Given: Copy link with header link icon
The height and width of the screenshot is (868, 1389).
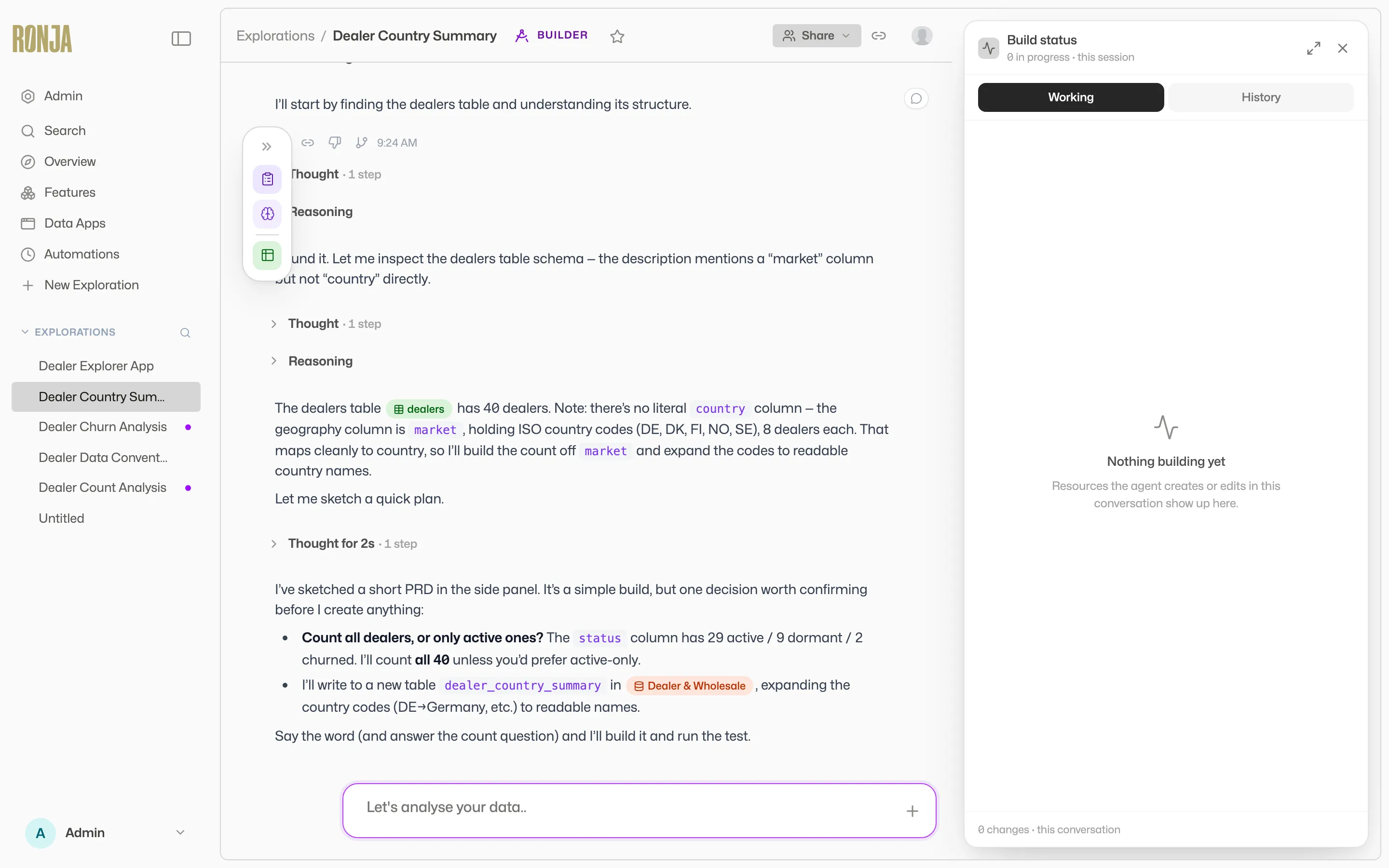Looking at the screenshot, I should click(x=879, y=36).
